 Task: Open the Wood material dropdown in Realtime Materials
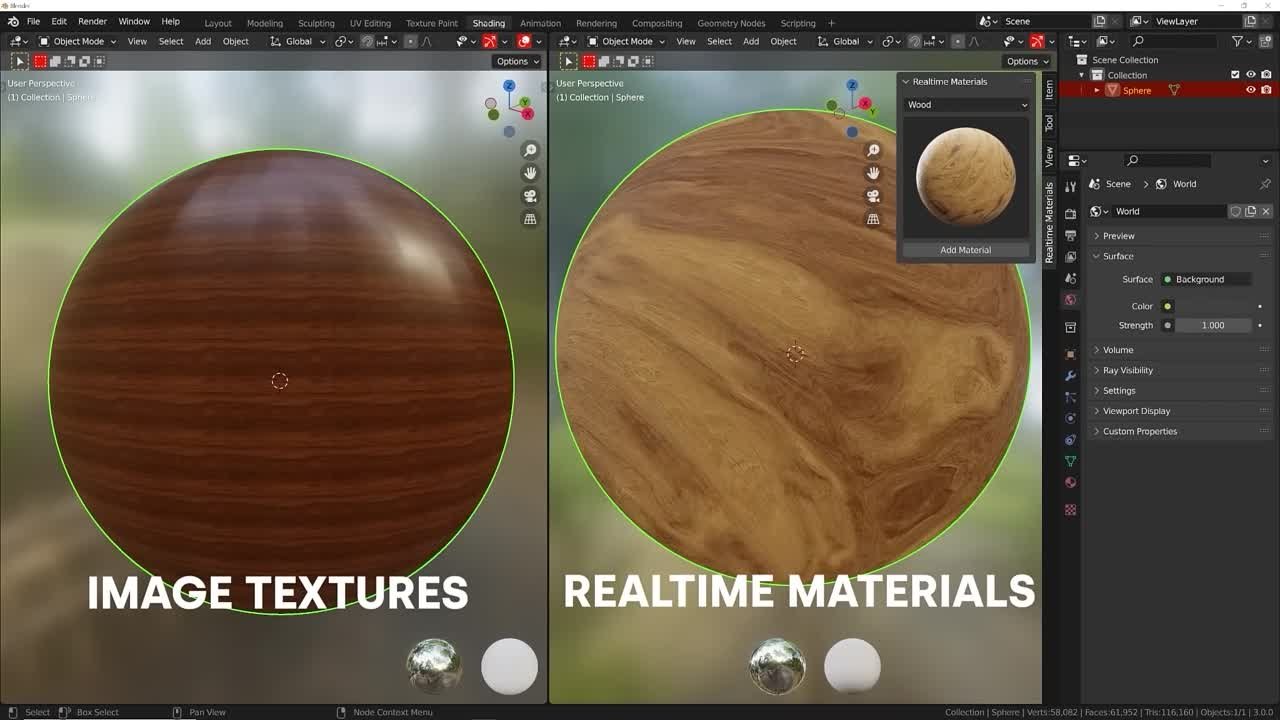point(965,104)
